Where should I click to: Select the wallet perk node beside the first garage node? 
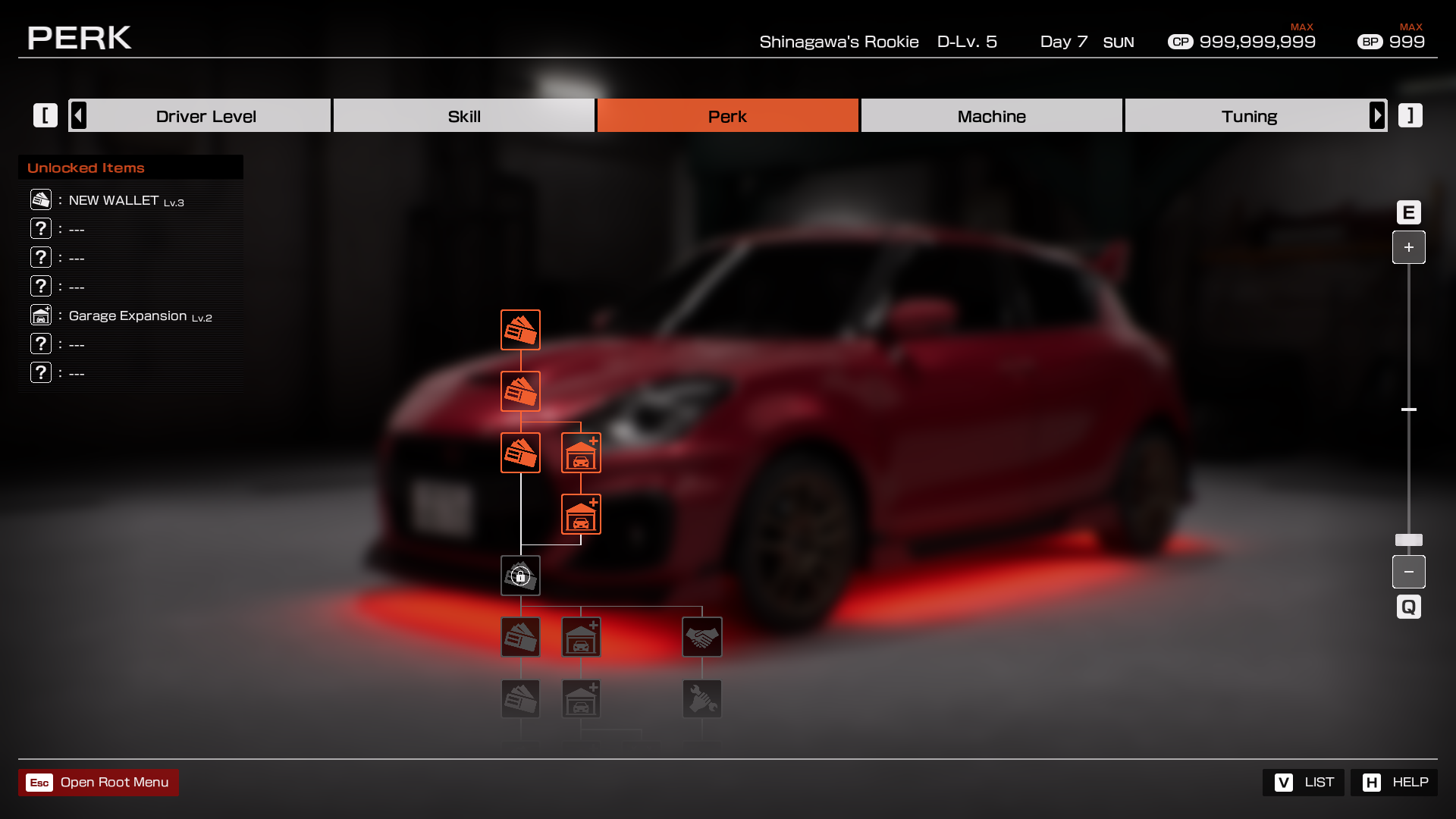[520, 453]
